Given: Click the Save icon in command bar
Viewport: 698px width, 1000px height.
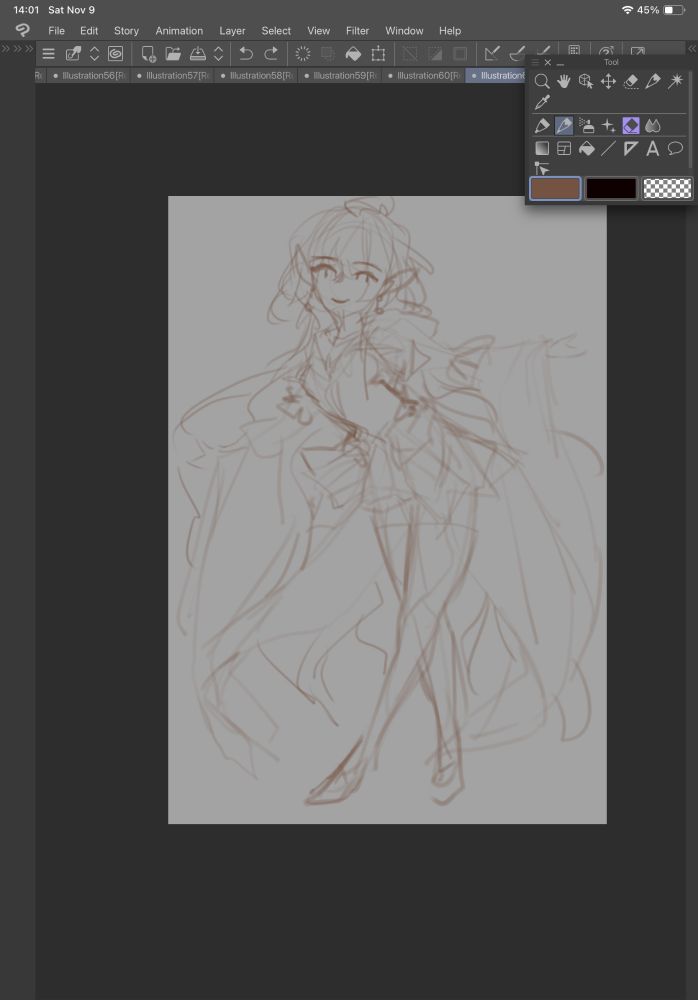Looking at the screenshot, I should coord(198,54).
